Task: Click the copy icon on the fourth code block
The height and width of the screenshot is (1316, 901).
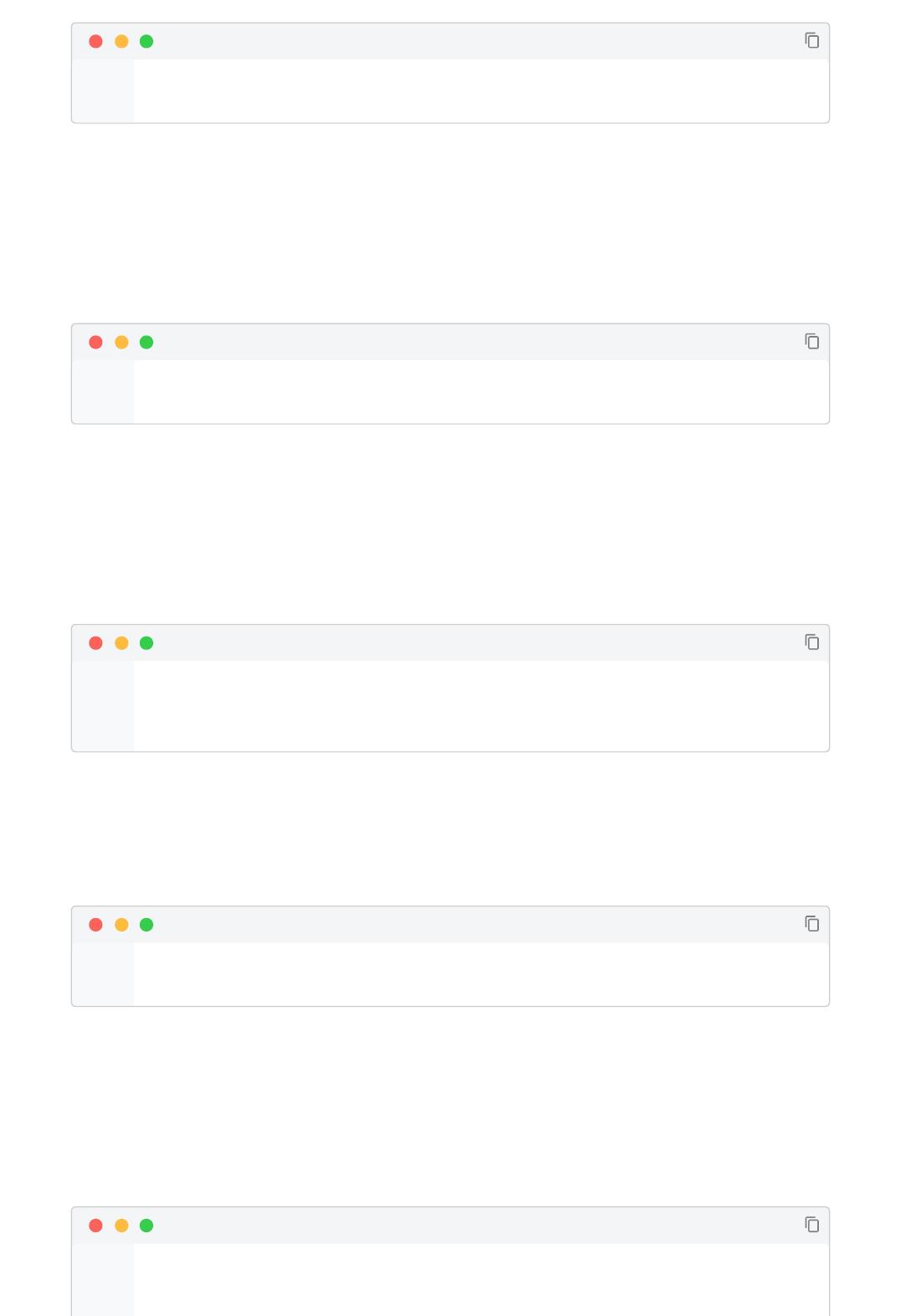Action: pos(812,923)
